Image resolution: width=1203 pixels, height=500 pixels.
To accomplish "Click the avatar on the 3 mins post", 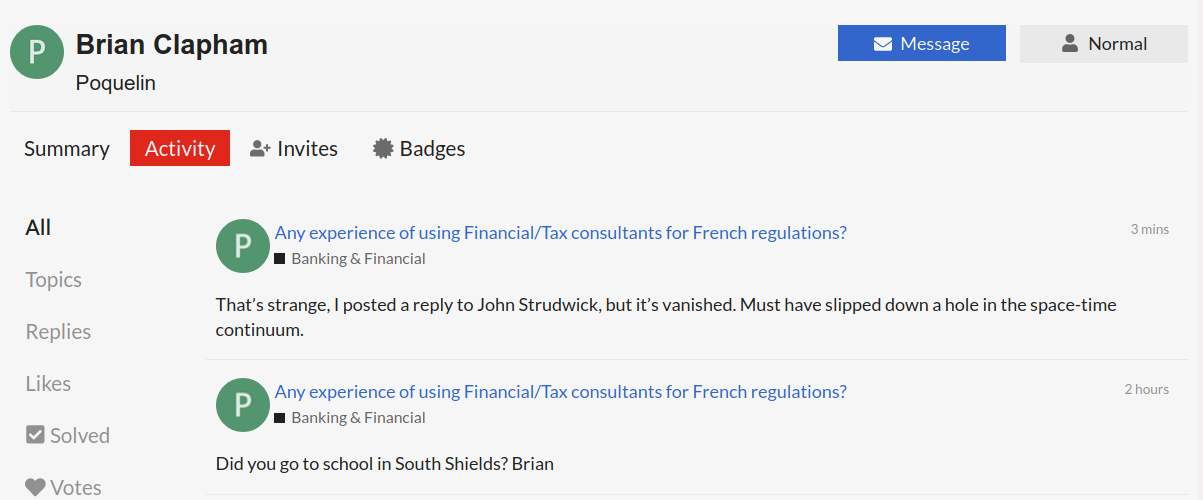I will pos(242,246).
